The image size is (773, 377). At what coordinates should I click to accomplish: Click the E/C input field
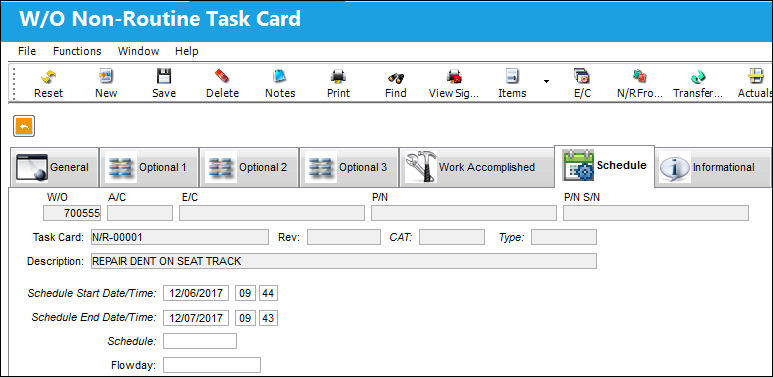[272, 213]
